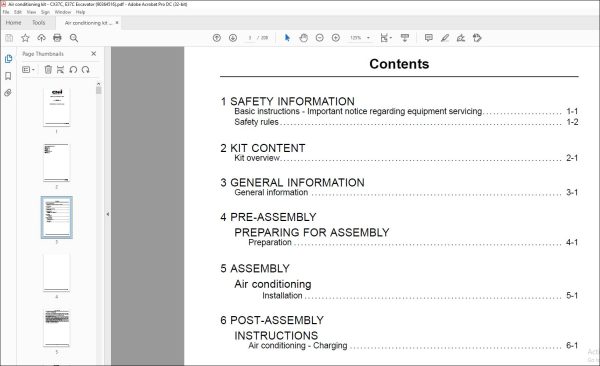
Task: Toggle the Page Thumbnails sidebar icon
Action: (x=8, y=59)
